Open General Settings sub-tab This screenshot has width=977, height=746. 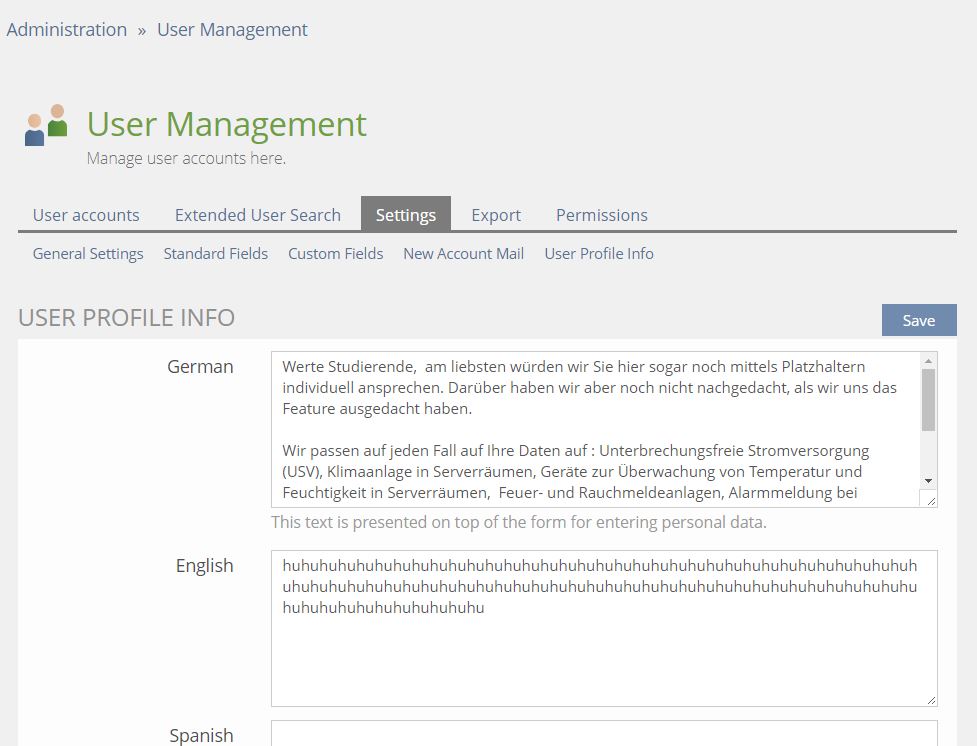tap(88, 254)
